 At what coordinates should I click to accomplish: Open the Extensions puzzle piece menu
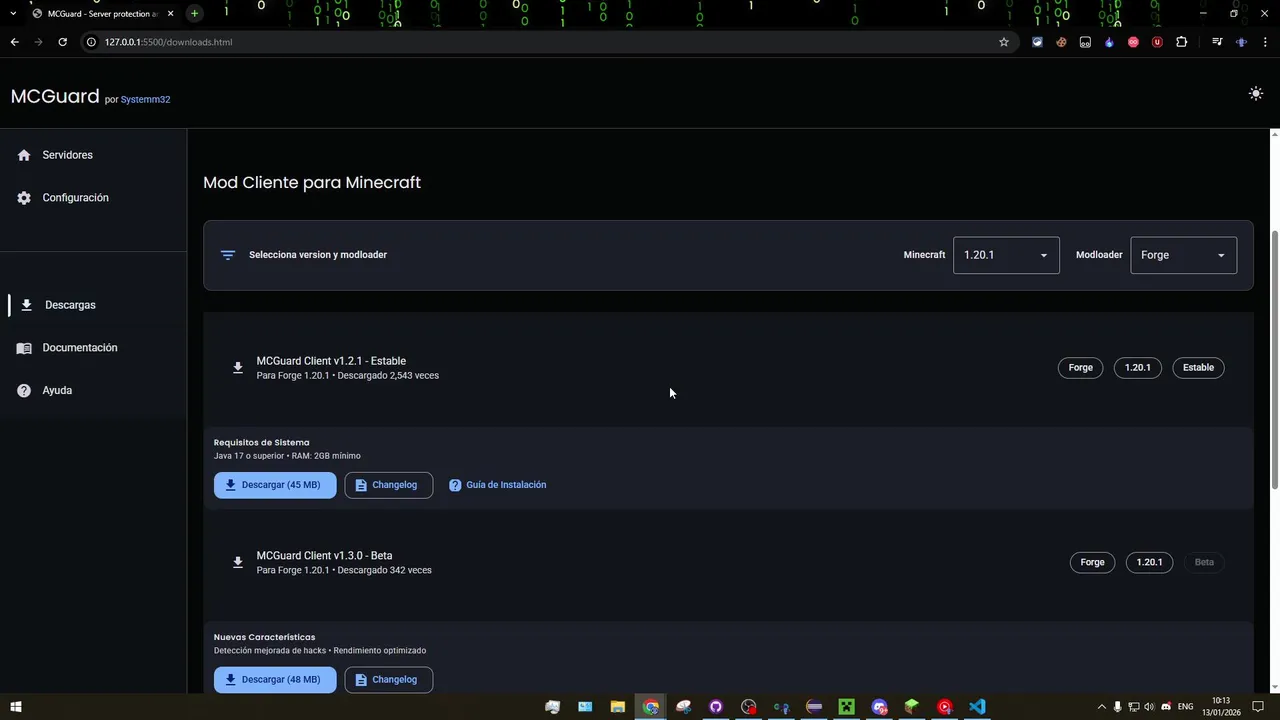(x=1181, y=42)
